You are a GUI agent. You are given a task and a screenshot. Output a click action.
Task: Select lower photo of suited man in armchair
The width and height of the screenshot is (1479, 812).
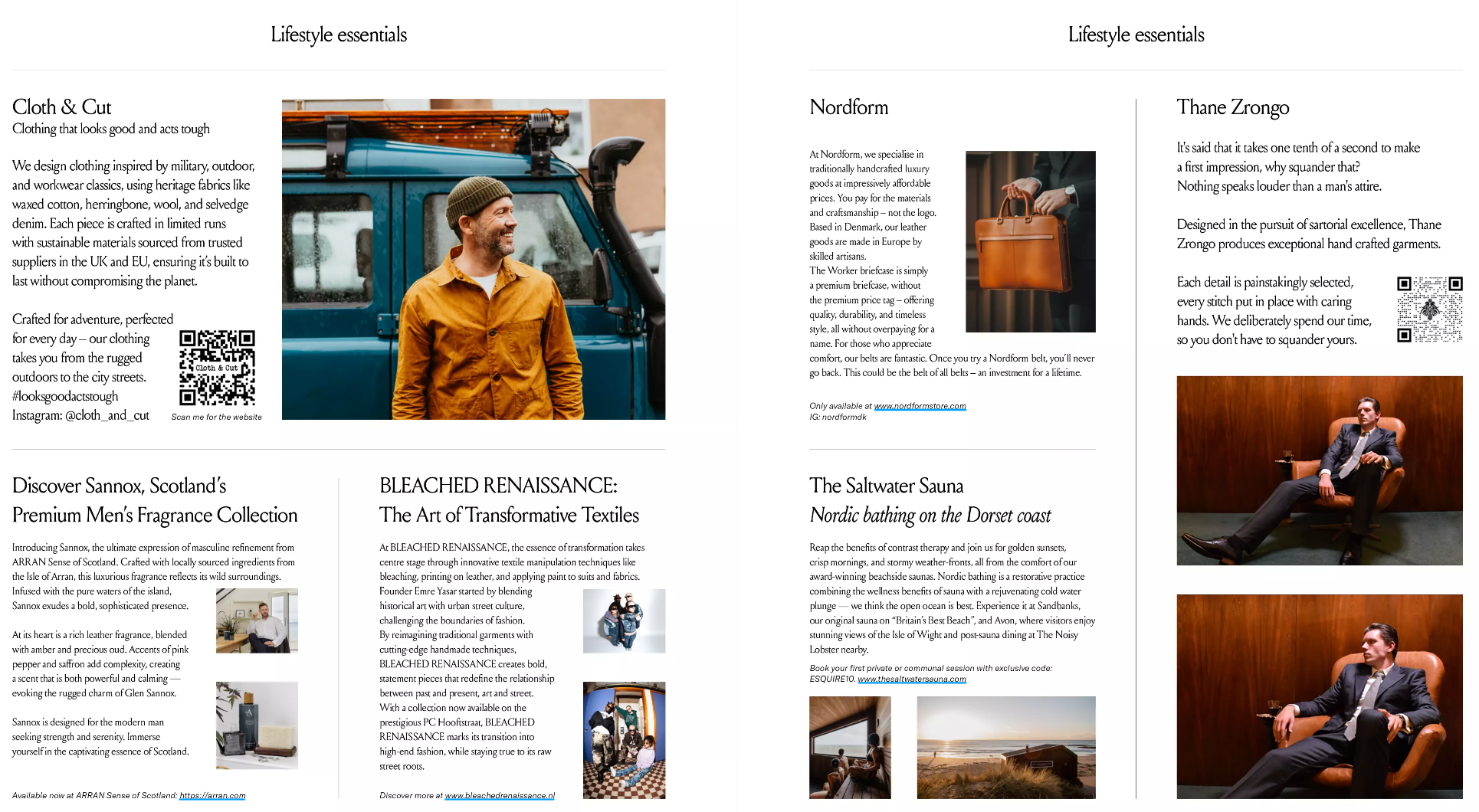point(1320,696)
